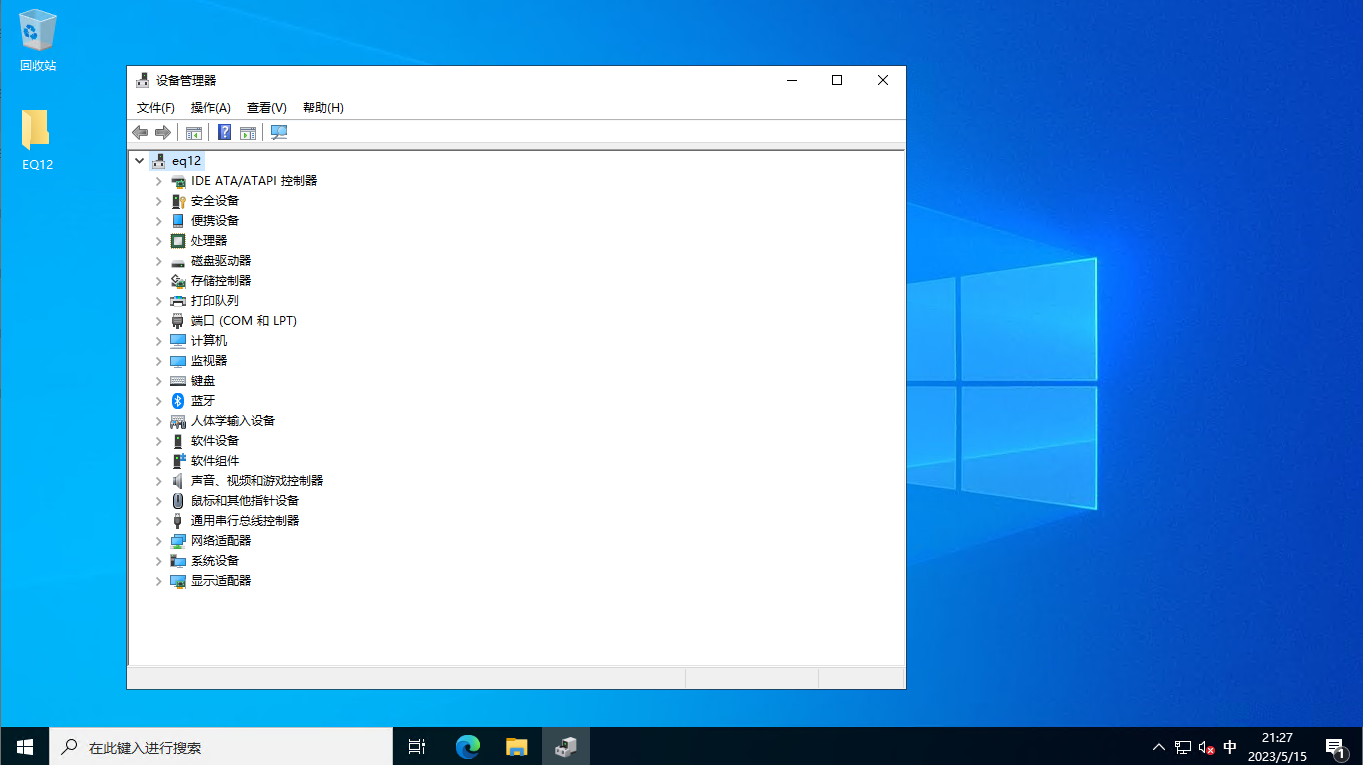Open File Explorer from the taskbar
Screen dimensions: 1363x765
[x=516, y=746]
